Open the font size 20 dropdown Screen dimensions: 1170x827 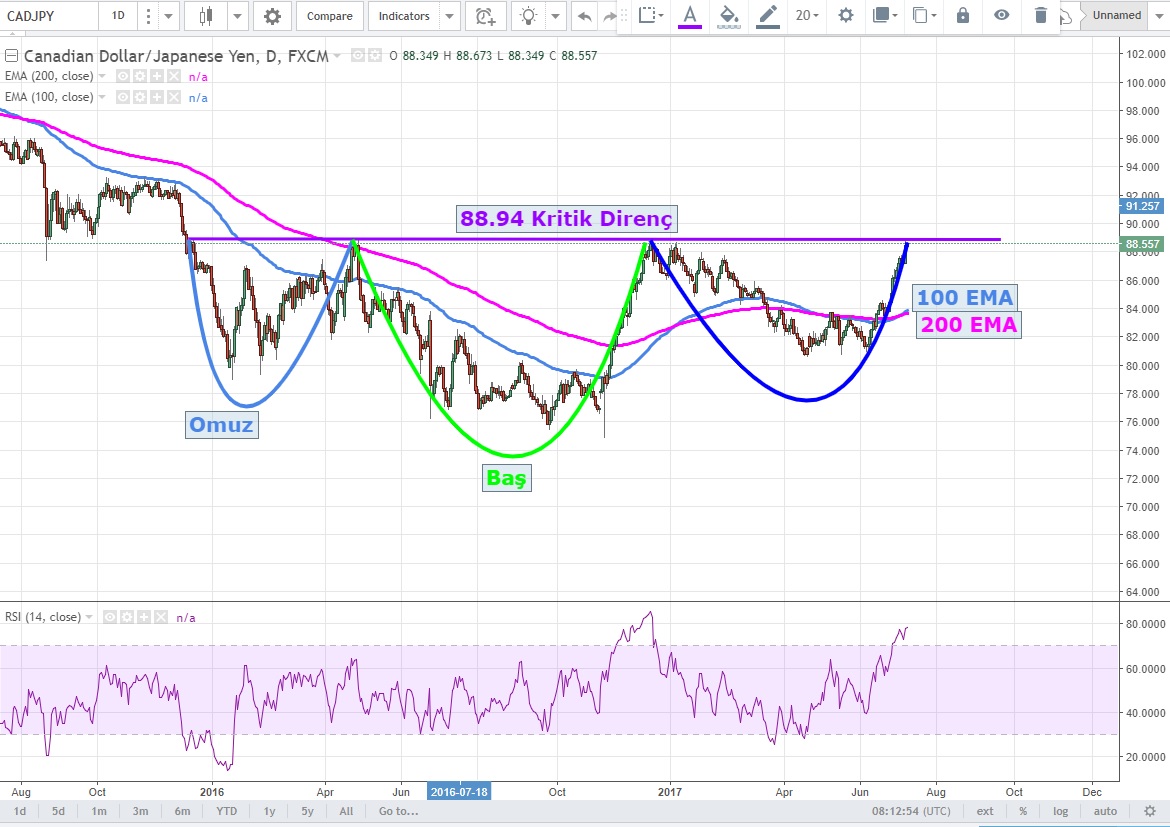(x=807, y=16)
